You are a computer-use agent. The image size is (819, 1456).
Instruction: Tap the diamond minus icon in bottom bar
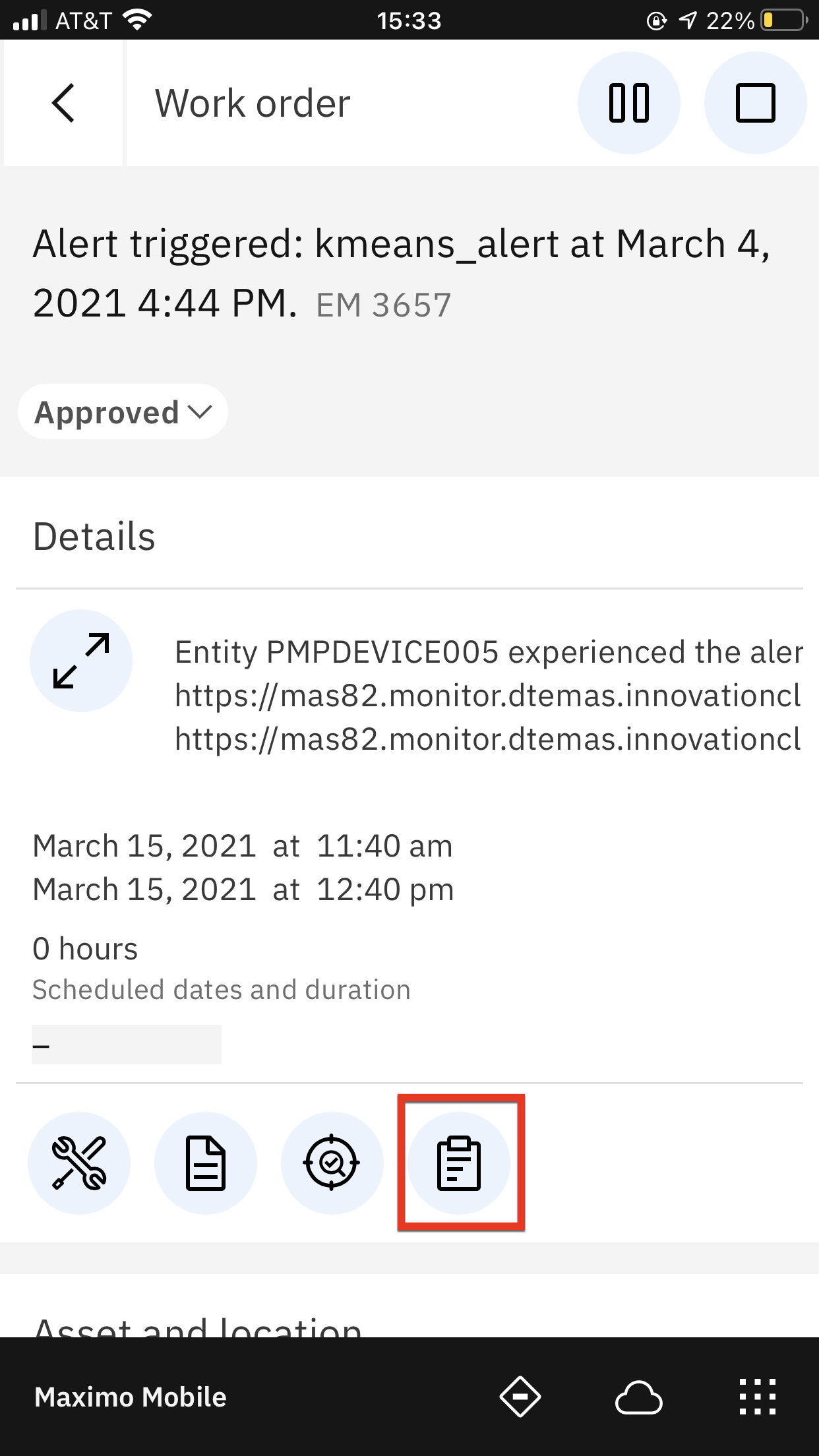point(520,1397)
